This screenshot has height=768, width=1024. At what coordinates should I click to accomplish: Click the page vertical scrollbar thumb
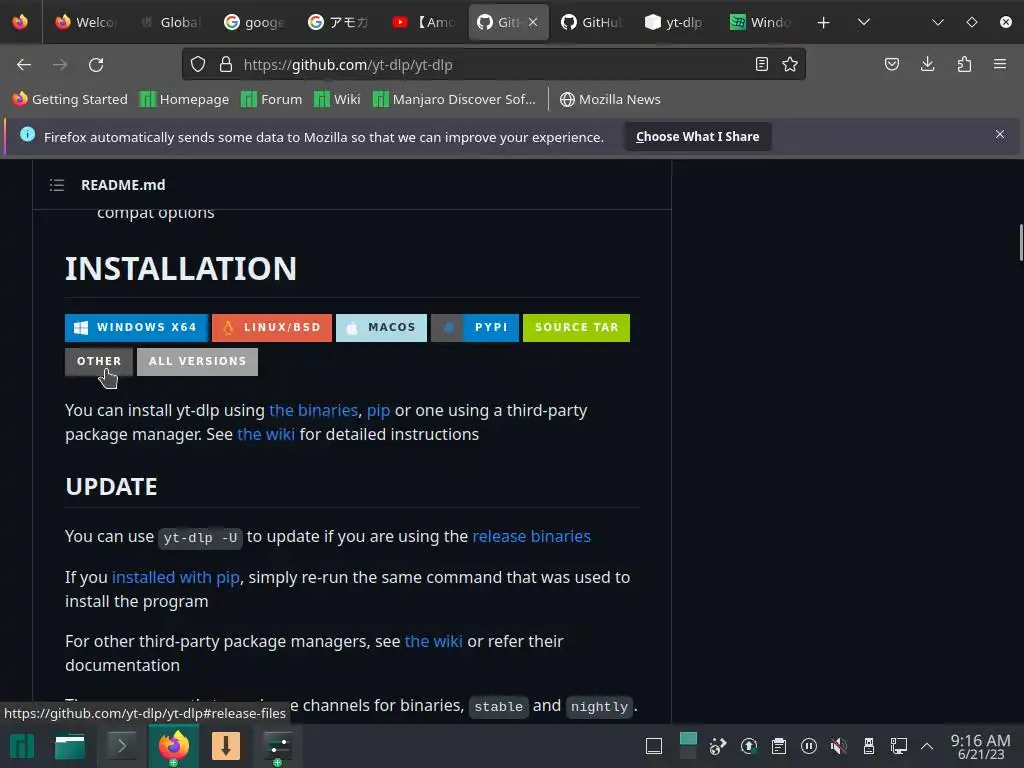[1021, 242]
